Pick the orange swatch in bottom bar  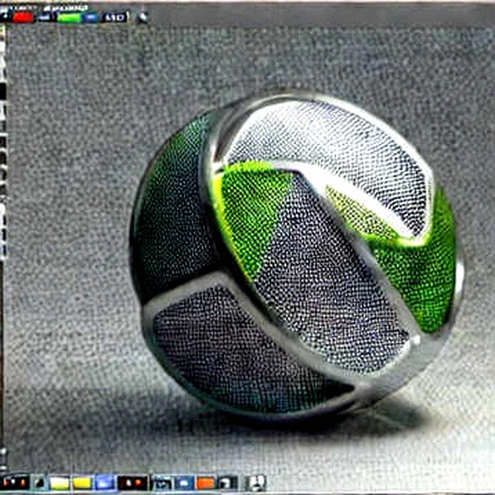pyautogui.click(x=205, y=483)
